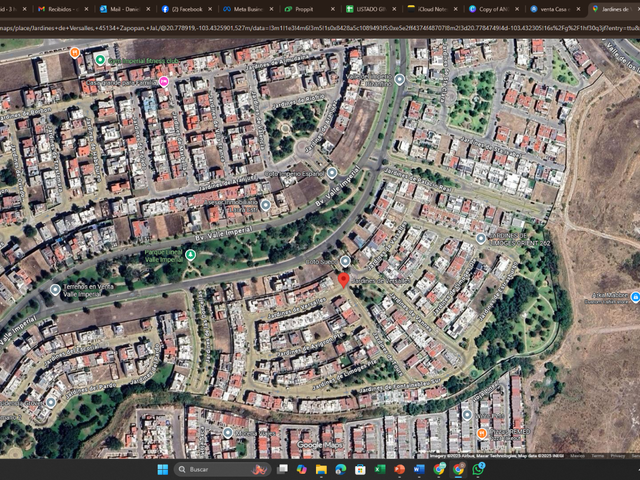Switch to the Mail - Daniel tab
The image size is (640, 480).
pos(124,9)
